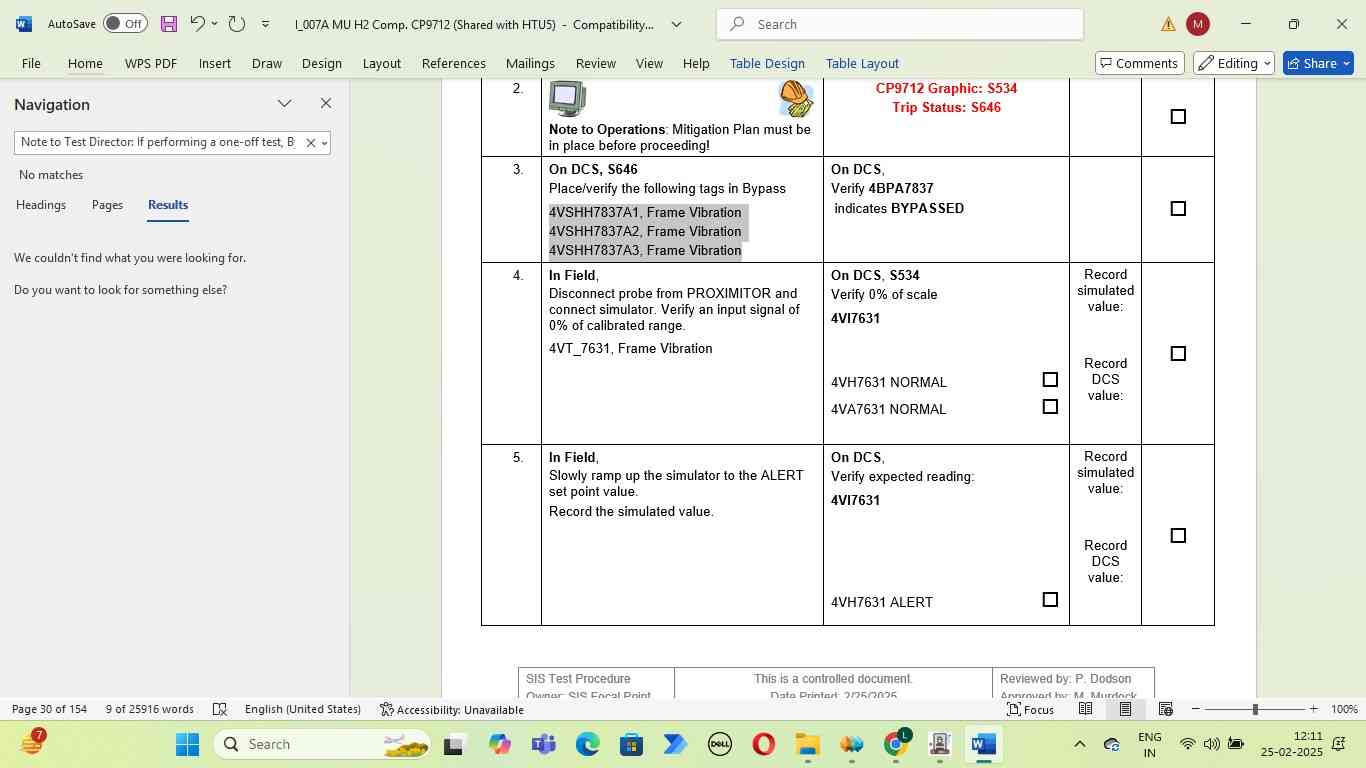Click English (United States) language indicator
1366x768 pixels.
303,709
